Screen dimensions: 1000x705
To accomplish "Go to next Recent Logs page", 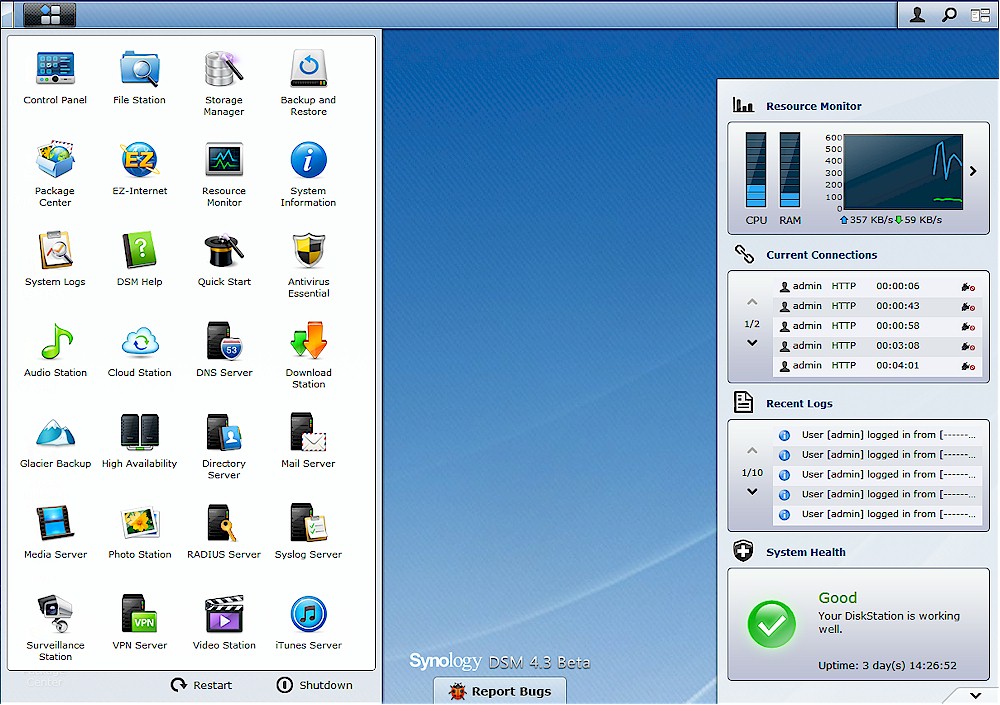I will click(753, 492).
